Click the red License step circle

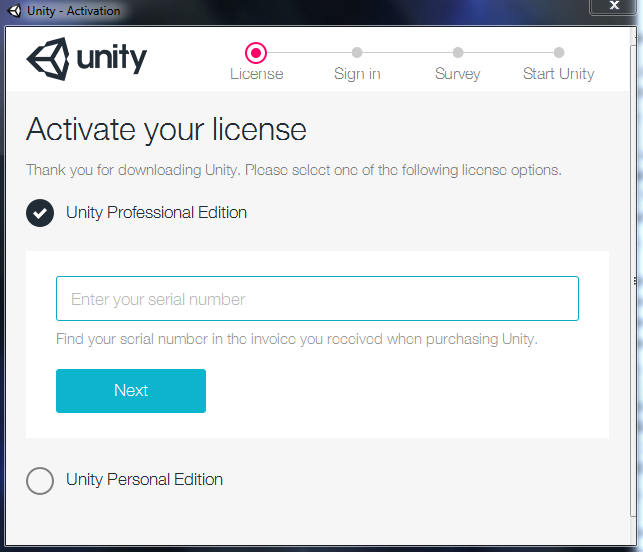pos(256,52)
